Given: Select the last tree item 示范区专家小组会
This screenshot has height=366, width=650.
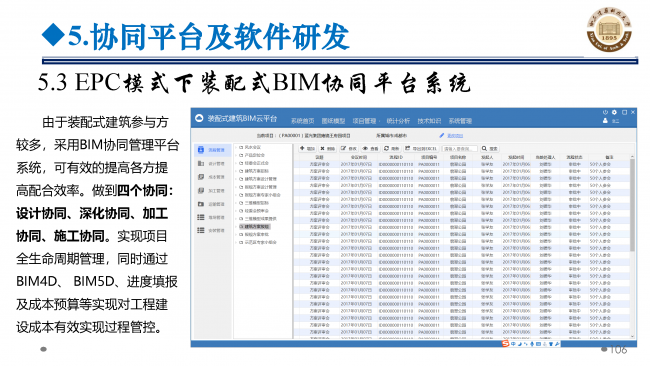Looking at the screenshot, I should pyautogui.click(x=258, y=242).
